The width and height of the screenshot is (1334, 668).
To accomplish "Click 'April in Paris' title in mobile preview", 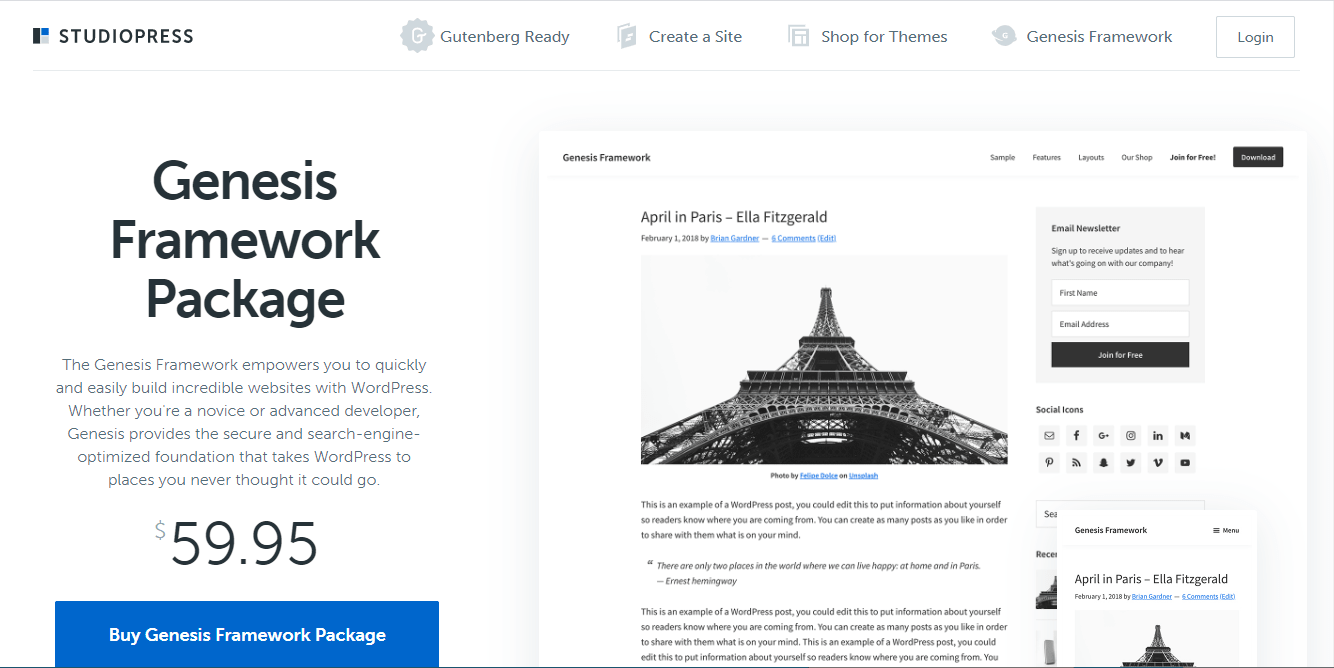I will (x=1151, y=579).
